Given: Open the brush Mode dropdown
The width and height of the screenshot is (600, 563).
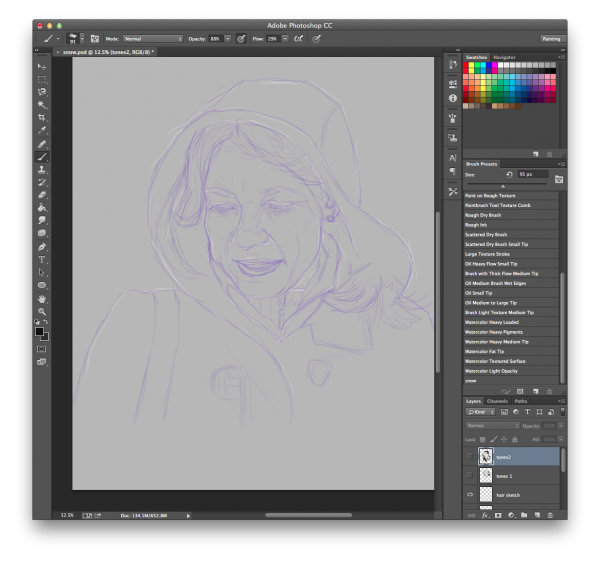Looking at the screenshot, I should [x=151, y=38].
